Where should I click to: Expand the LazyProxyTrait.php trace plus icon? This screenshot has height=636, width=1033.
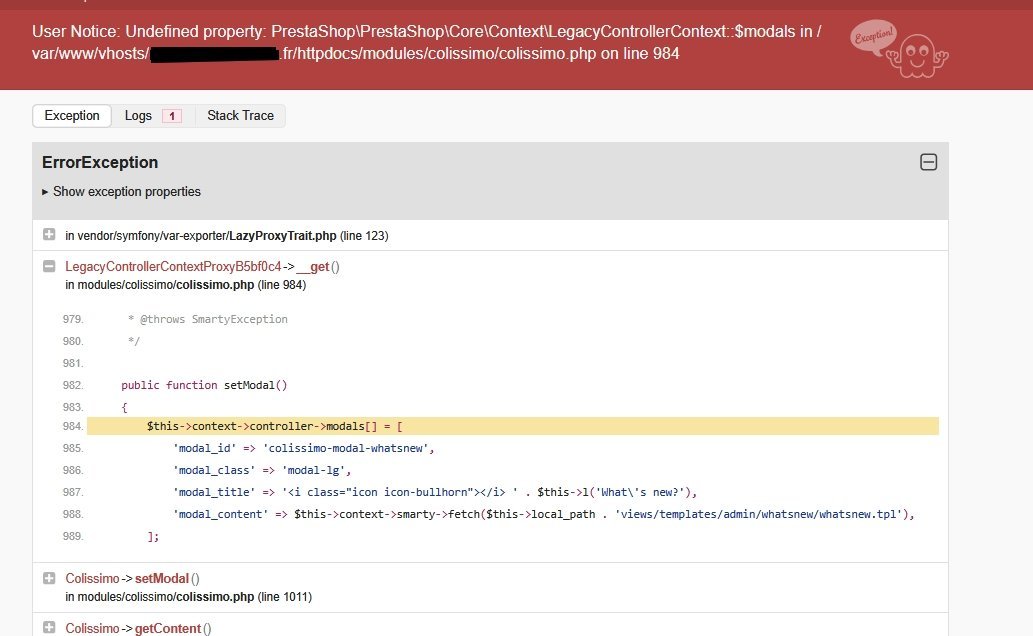[49, 235]
